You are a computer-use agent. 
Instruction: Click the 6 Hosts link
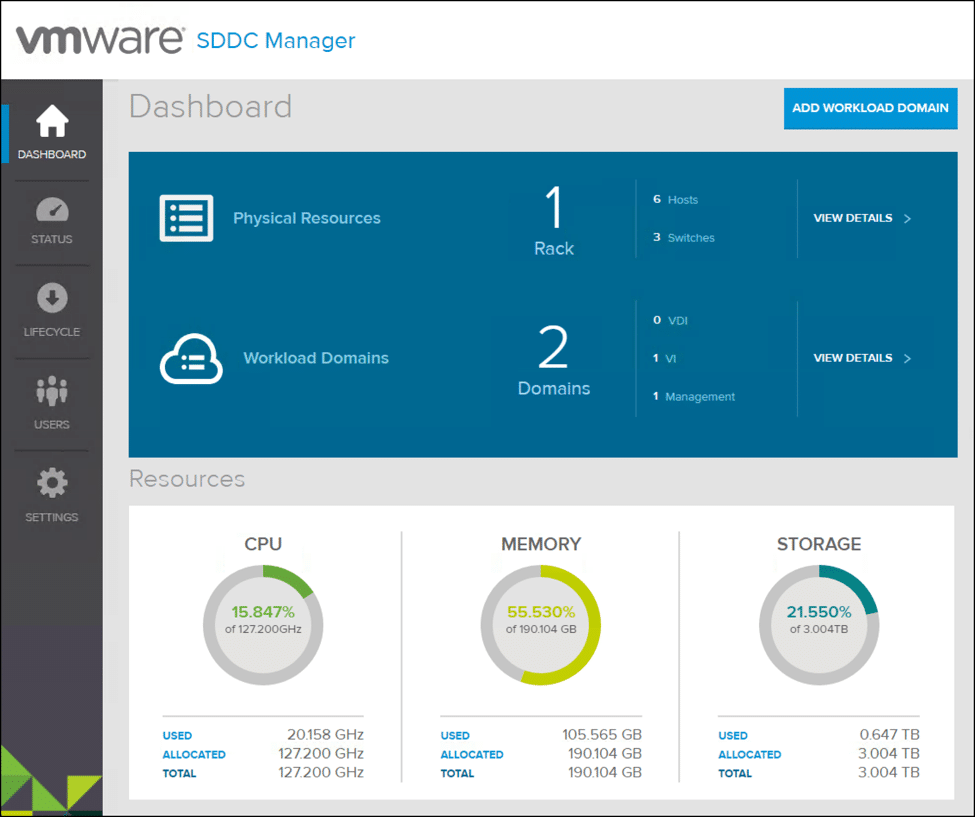(676, 200)
